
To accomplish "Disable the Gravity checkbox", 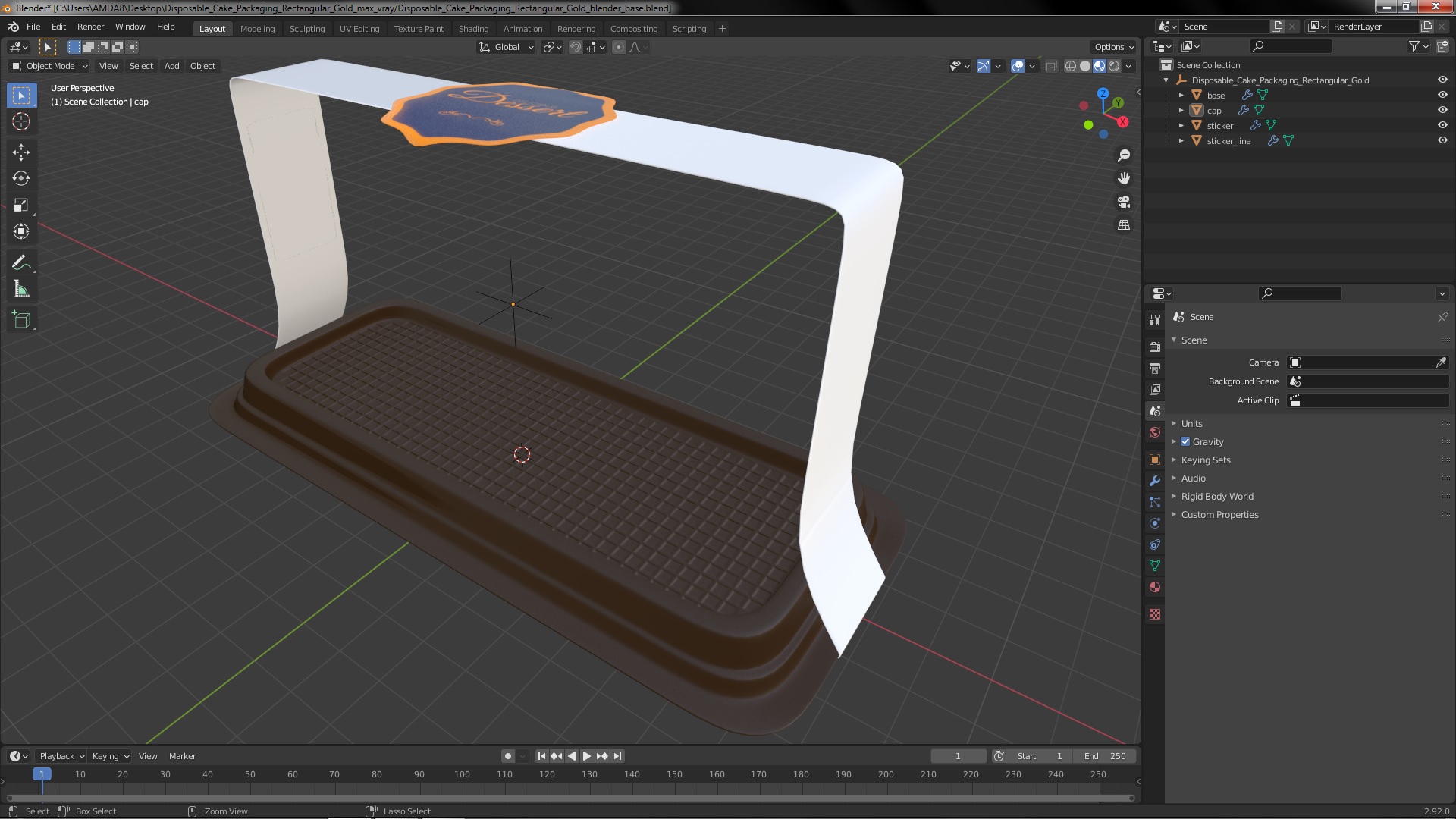I will coord(1185,442).
